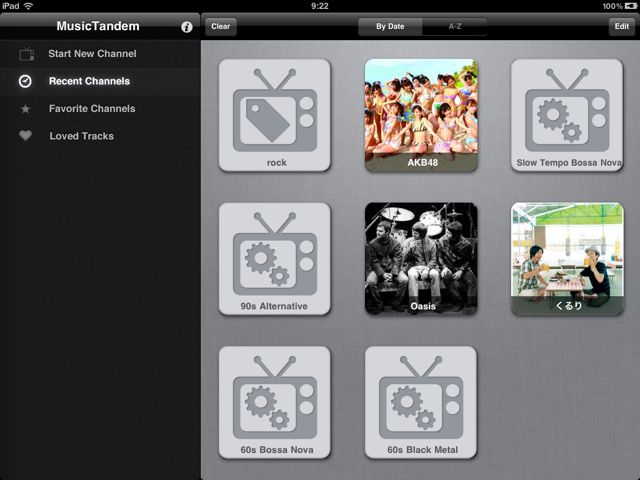Open the Oasis channel thumbnail

tap(421, 259)
